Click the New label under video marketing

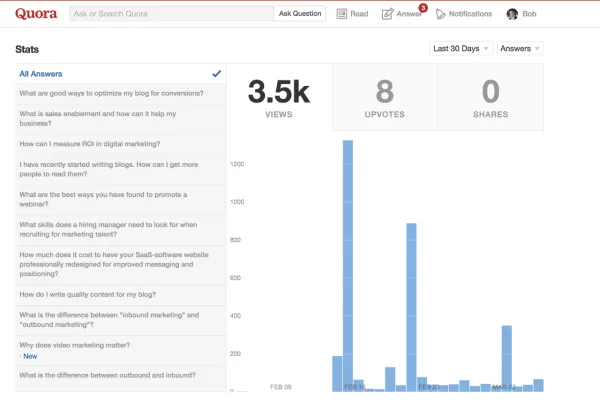tap(30, 356)
